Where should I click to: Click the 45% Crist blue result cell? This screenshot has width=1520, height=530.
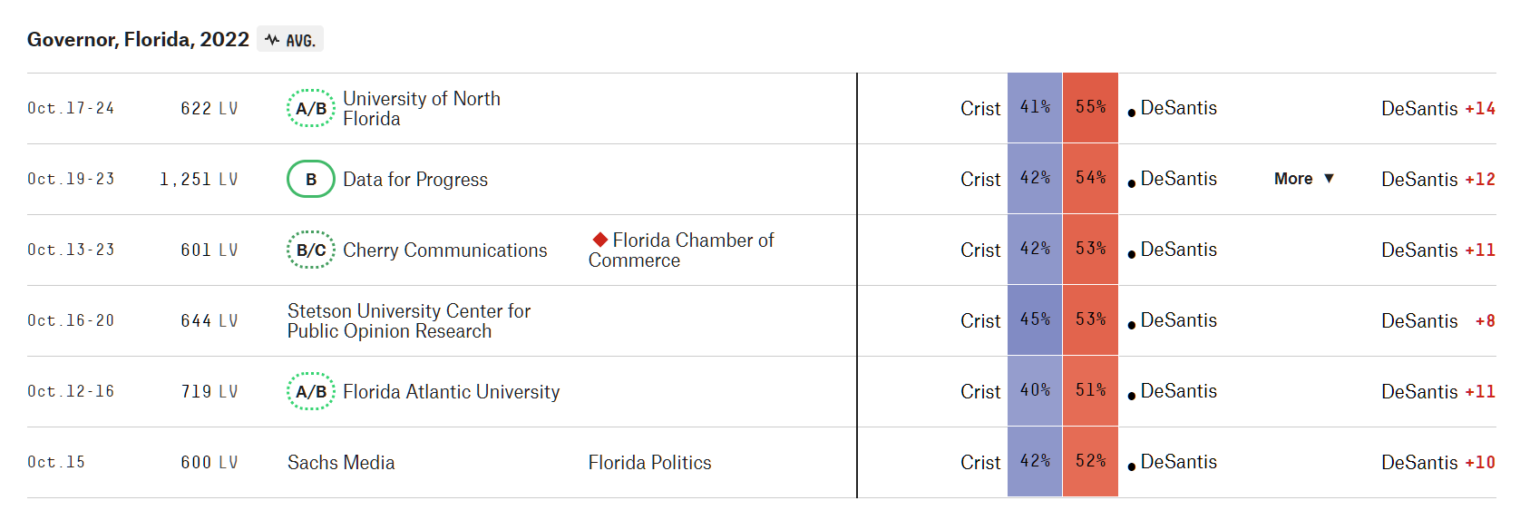[1035, 321]
